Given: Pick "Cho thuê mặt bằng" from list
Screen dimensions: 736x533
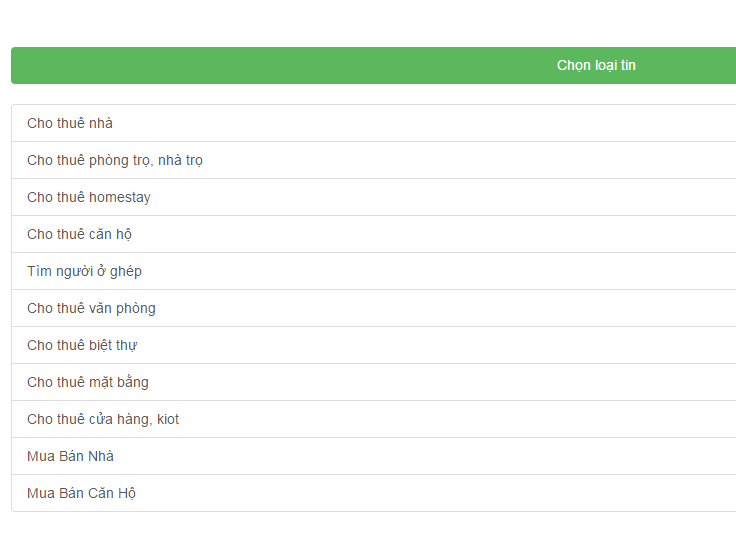Looking at the screenshot, I should pyautogui.click(x=88, y=382).
